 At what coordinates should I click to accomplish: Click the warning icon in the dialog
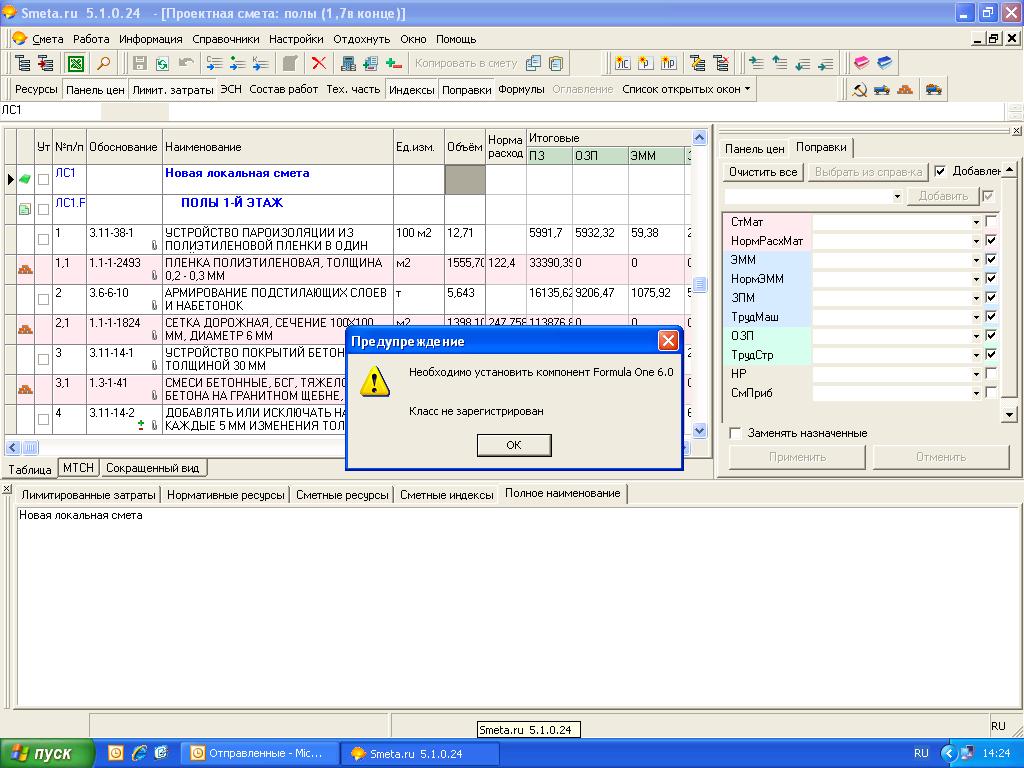point(375,381)
